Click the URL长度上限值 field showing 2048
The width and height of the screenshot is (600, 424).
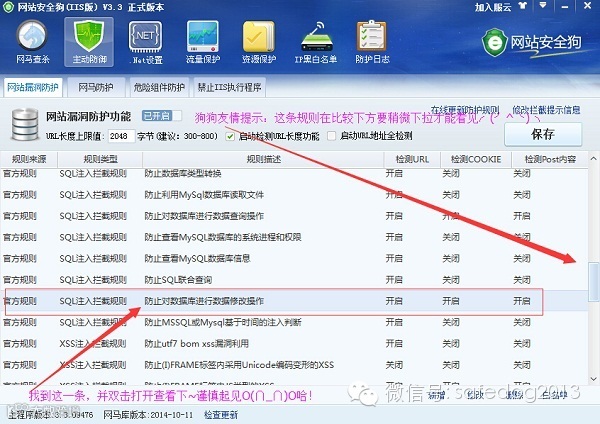coord(121,136)
